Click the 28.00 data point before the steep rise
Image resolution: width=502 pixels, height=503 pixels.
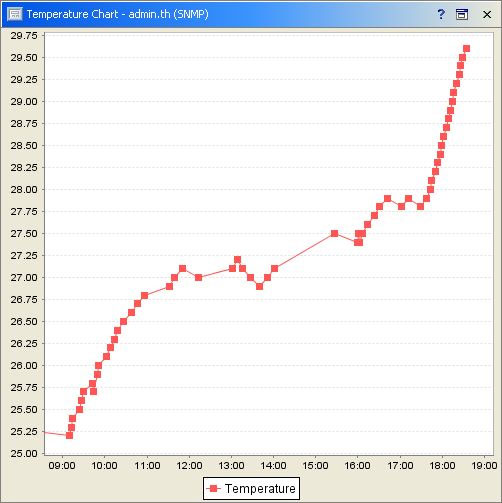point(430,189)
